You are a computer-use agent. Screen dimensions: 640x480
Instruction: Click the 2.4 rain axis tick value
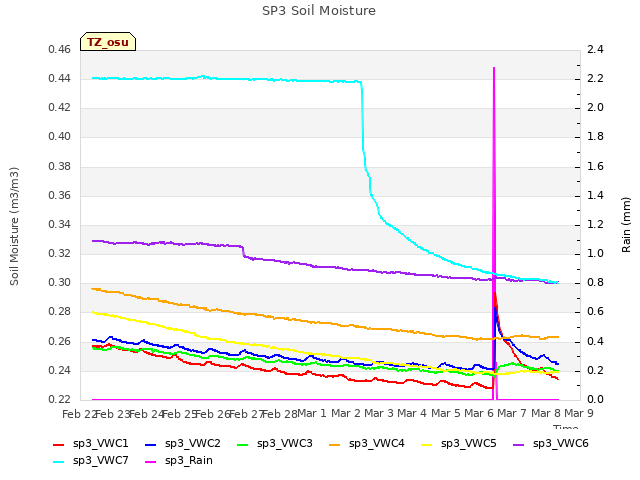click(x=595, y=49)
